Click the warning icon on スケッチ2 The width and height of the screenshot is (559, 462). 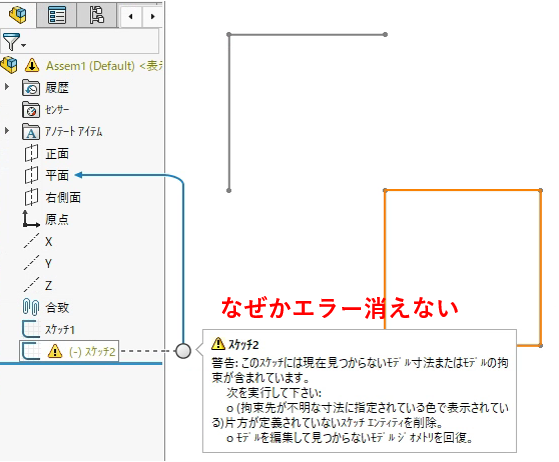click(55, 351)
